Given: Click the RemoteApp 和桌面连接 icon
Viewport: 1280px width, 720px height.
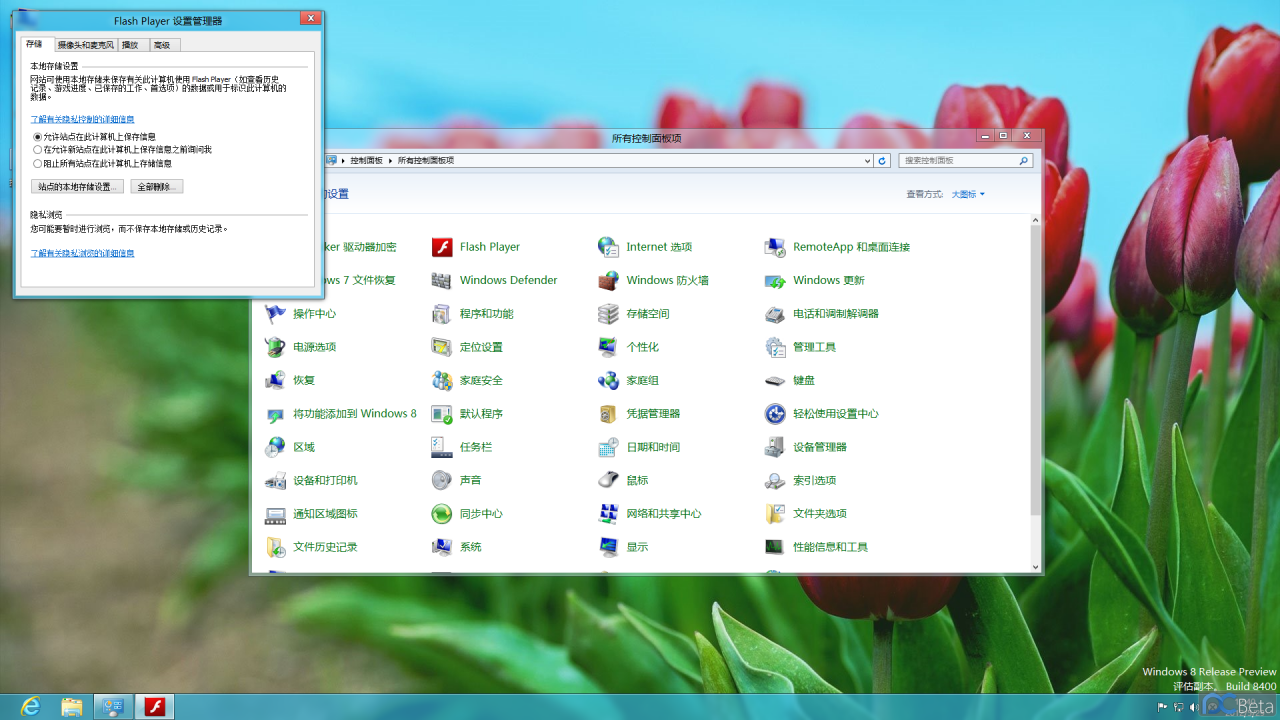Looking at the screenshot, I should click(775, 247).
